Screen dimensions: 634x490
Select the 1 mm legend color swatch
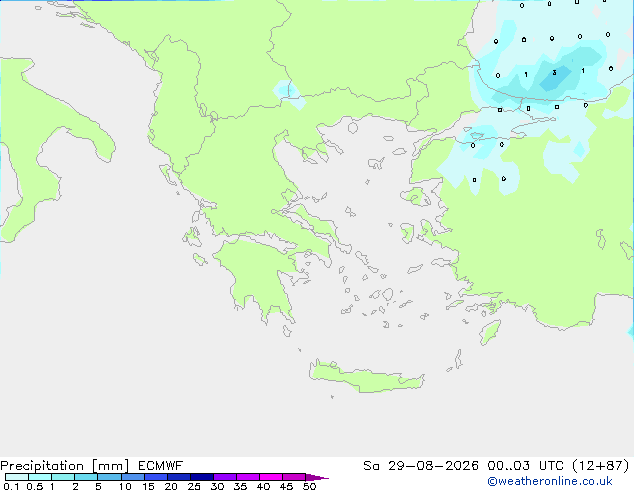63,477
